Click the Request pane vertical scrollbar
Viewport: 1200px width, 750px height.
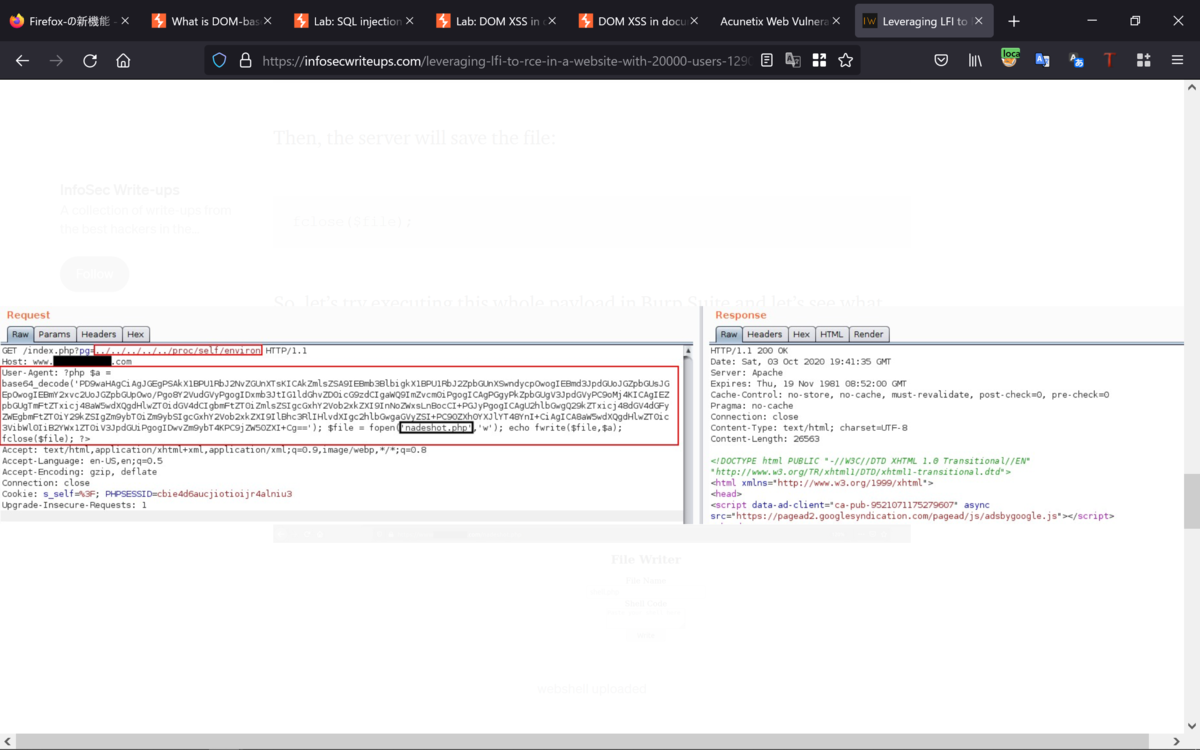tap(687, 434)
